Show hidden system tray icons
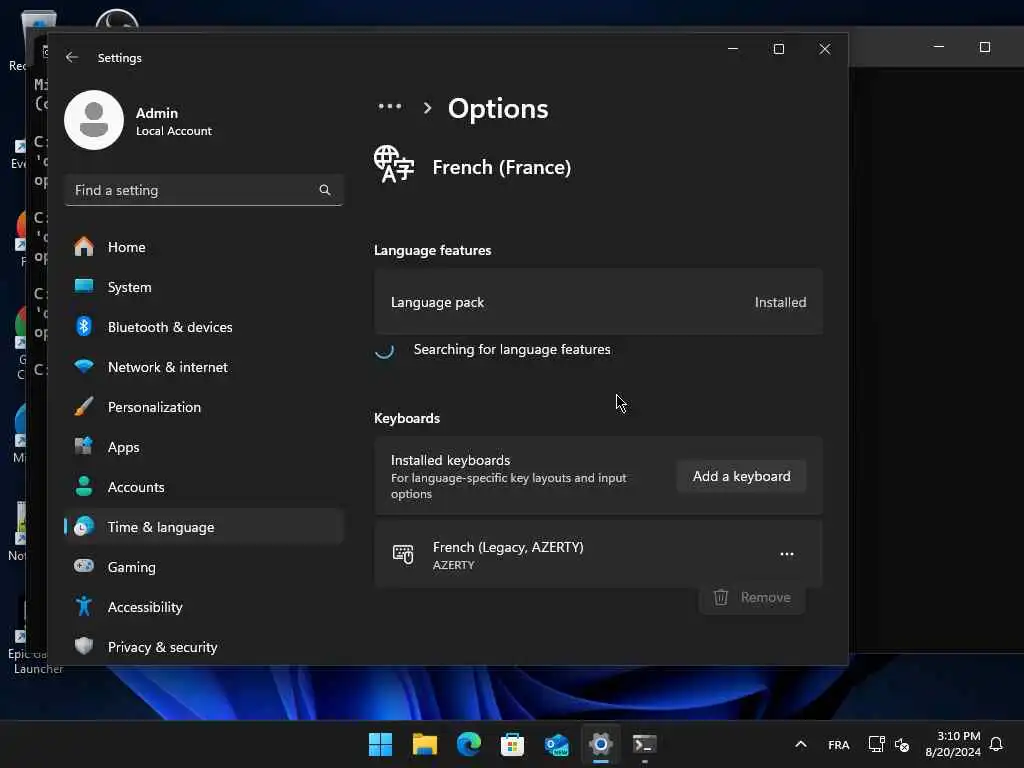The height and width of the screenshot is (768, 1024). coord(801,744)
